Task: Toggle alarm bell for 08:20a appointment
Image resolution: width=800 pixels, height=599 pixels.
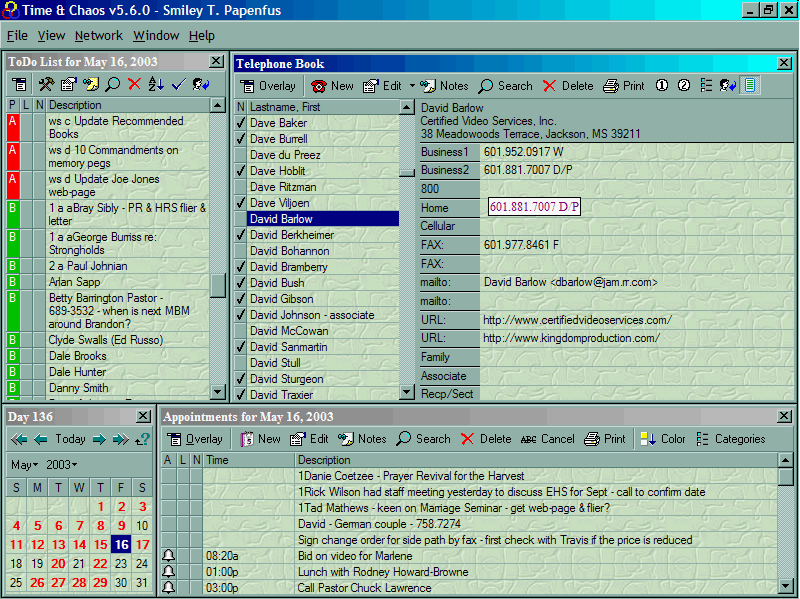Action: pos(168,556)
